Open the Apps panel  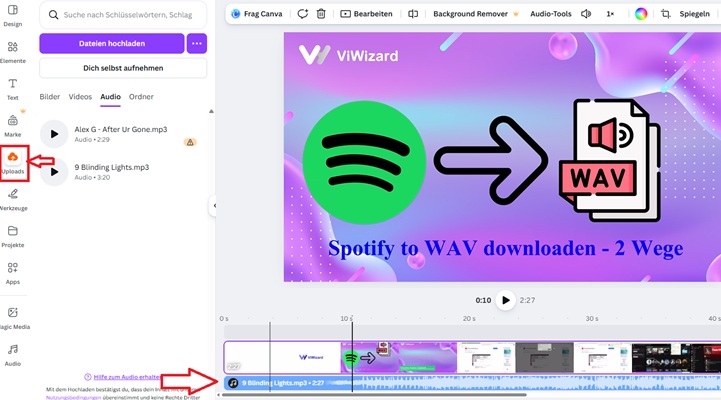(x=12, y=273)
